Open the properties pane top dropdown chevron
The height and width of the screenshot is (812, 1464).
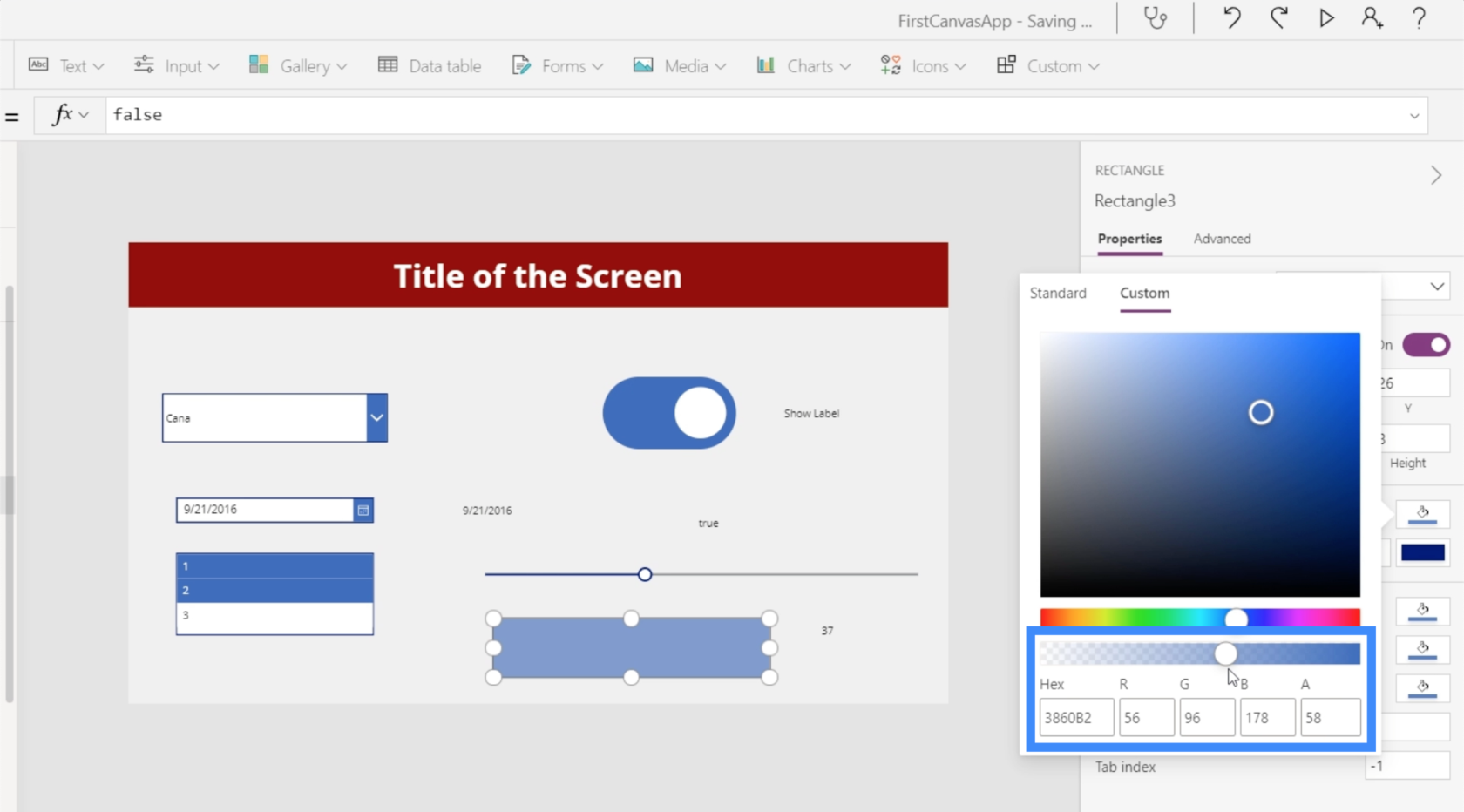1437,287
